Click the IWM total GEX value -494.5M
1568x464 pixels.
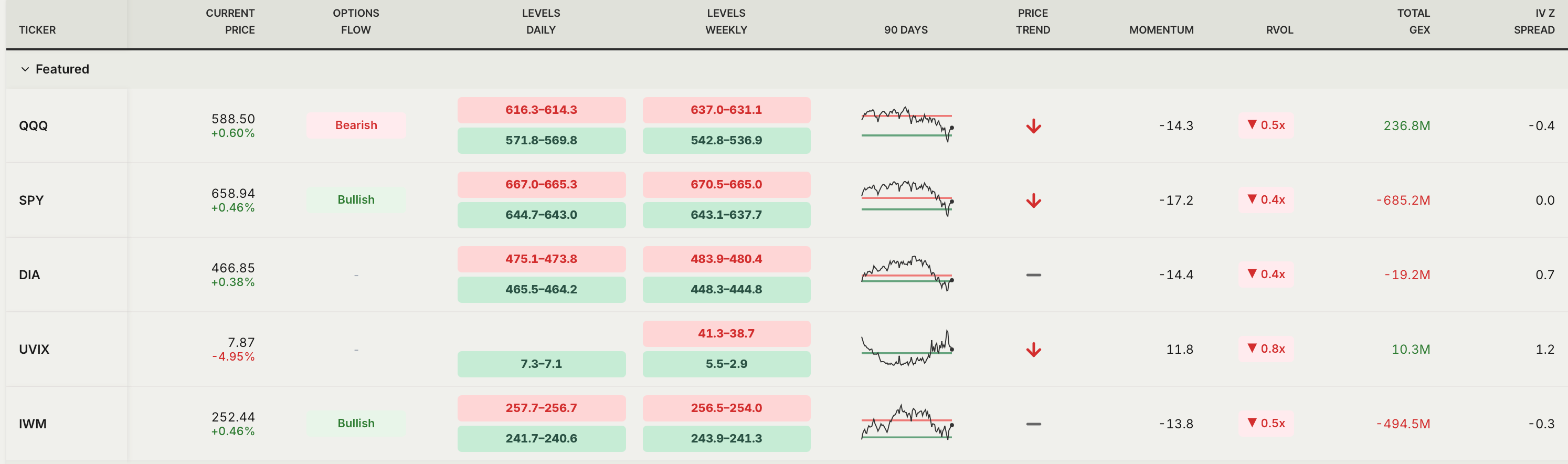click(x=1403, y=424)
